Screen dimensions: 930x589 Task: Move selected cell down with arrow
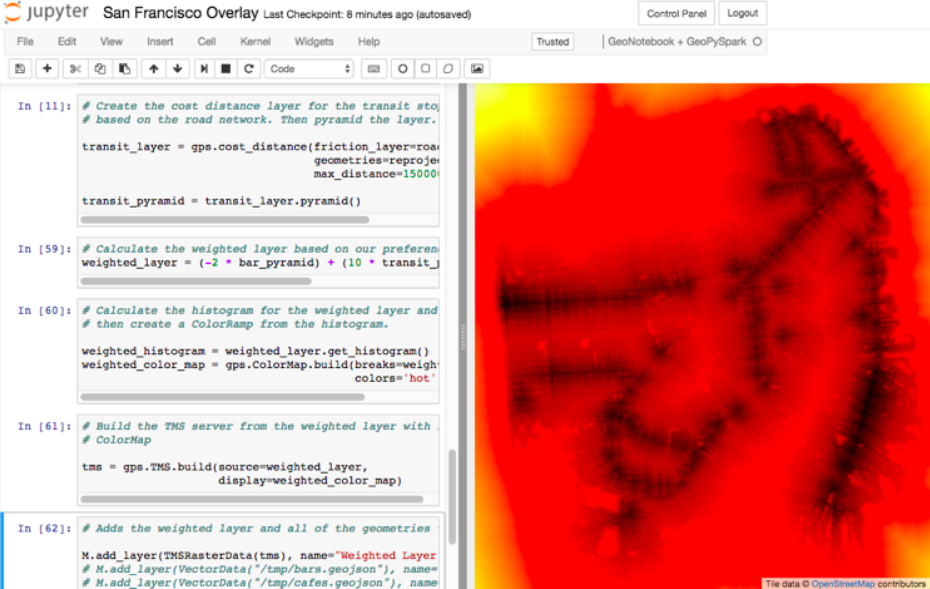177,69
